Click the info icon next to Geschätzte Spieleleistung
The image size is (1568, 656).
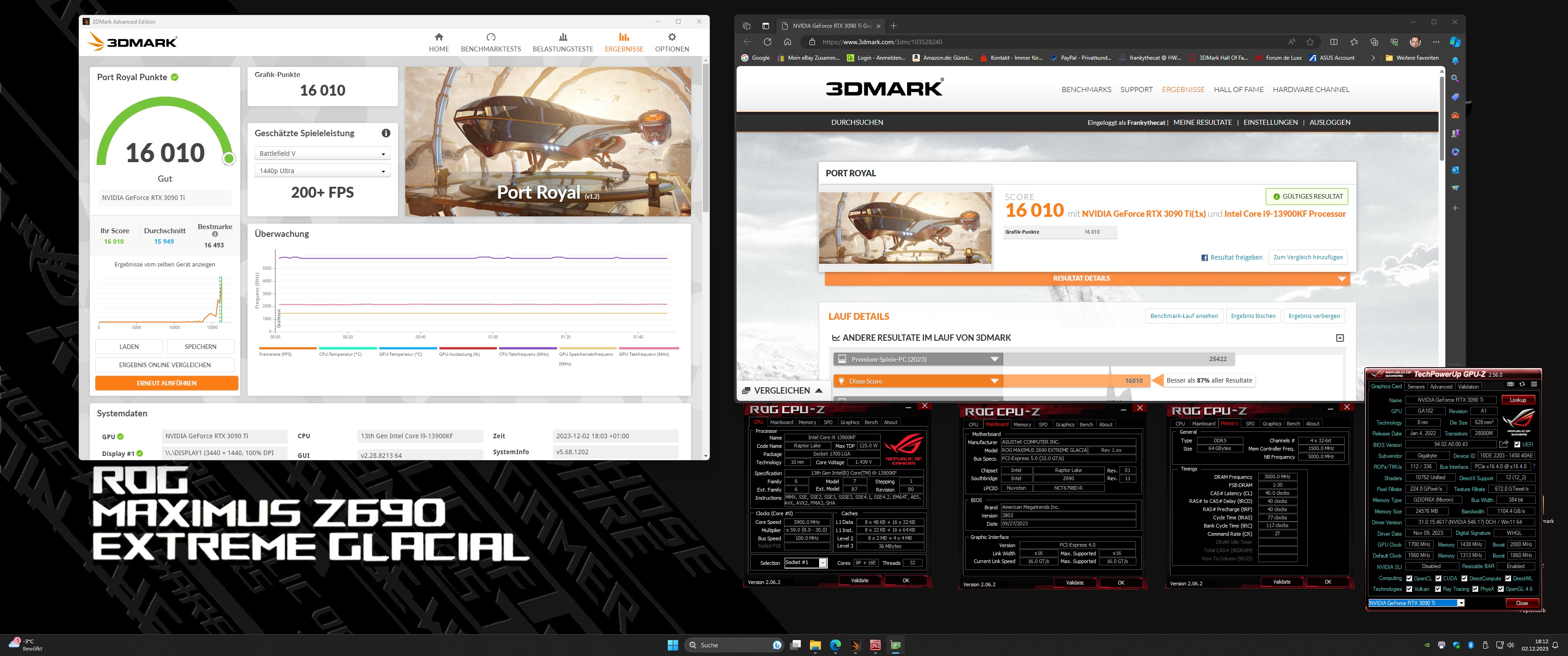(386, 133)
